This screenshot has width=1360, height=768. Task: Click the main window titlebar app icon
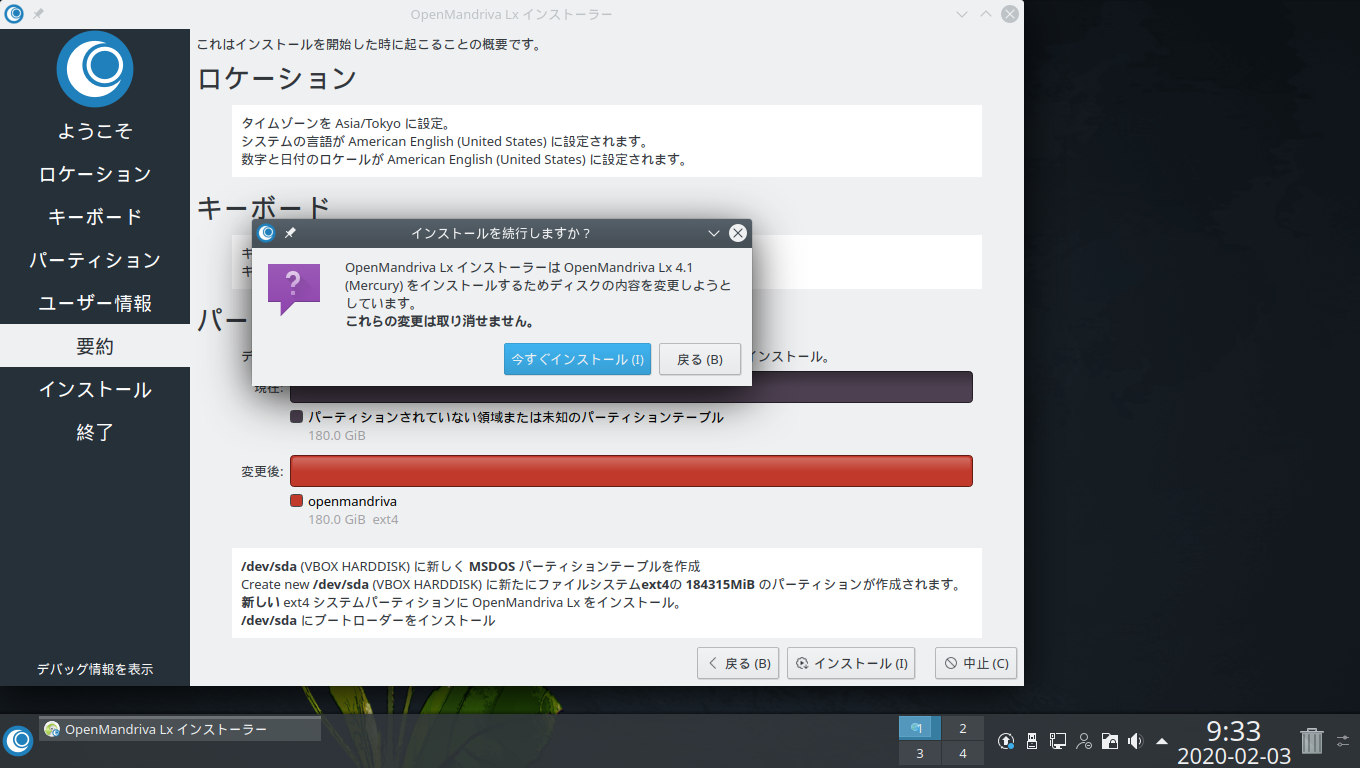14,14
